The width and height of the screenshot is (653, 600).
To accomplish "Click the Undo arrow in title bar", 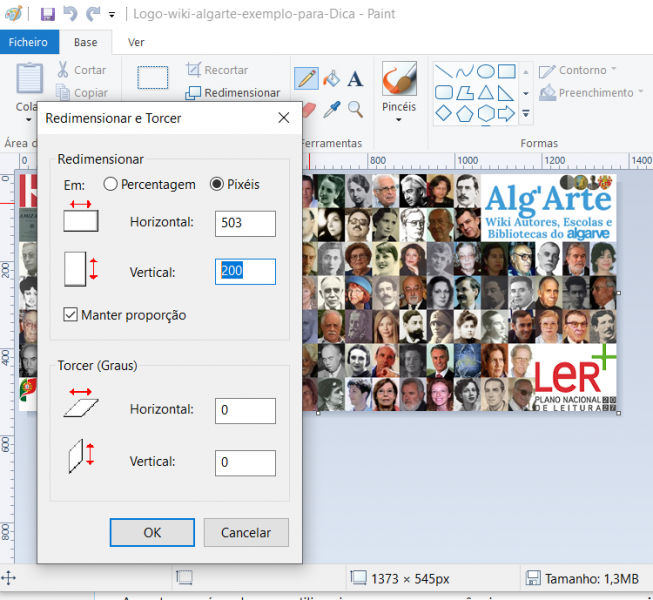I will point(70,14).
